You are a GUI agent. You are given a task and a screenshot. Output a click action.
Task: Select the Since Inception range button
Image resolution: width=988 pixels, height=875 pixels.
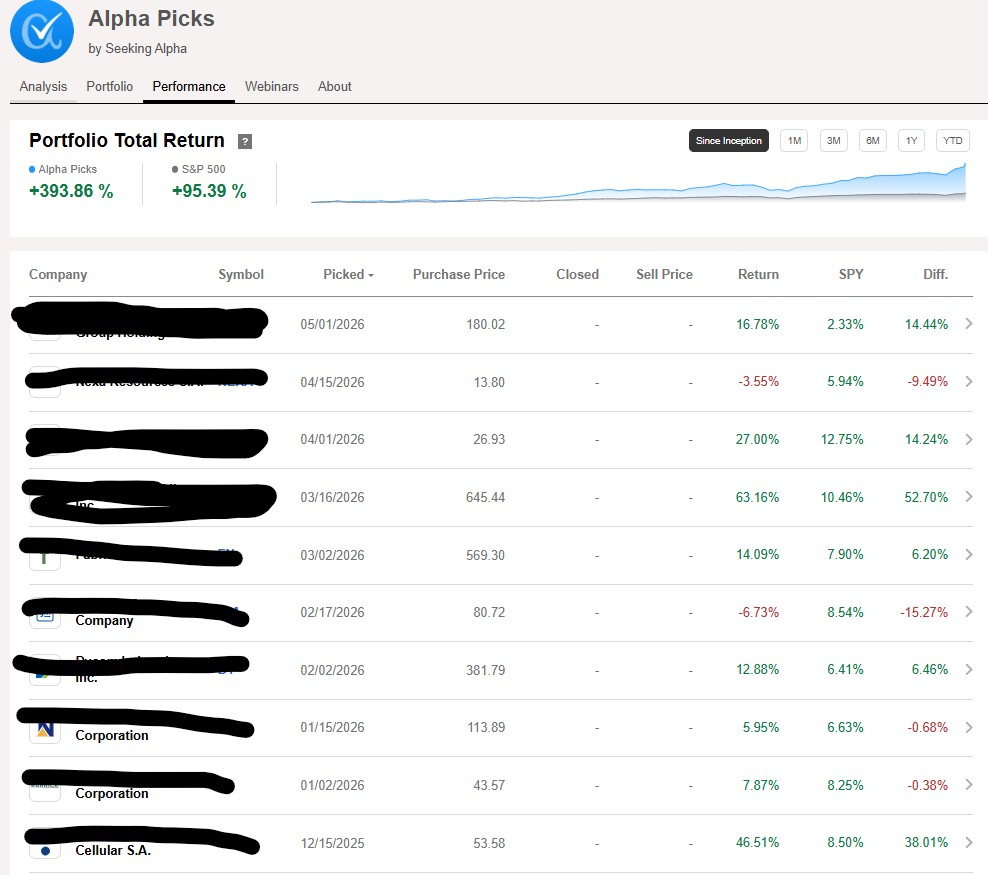pos(728,140)
